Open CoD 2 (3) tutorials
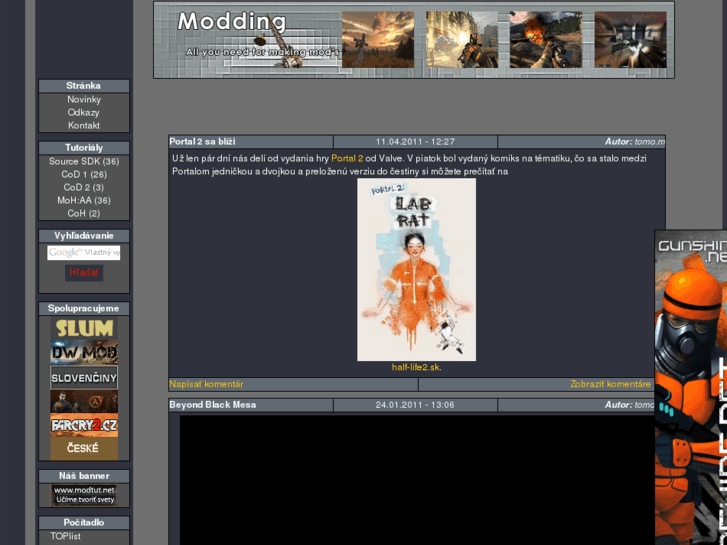Image resolution: width=727 pixels, height=545 pixels. point(84,187)
